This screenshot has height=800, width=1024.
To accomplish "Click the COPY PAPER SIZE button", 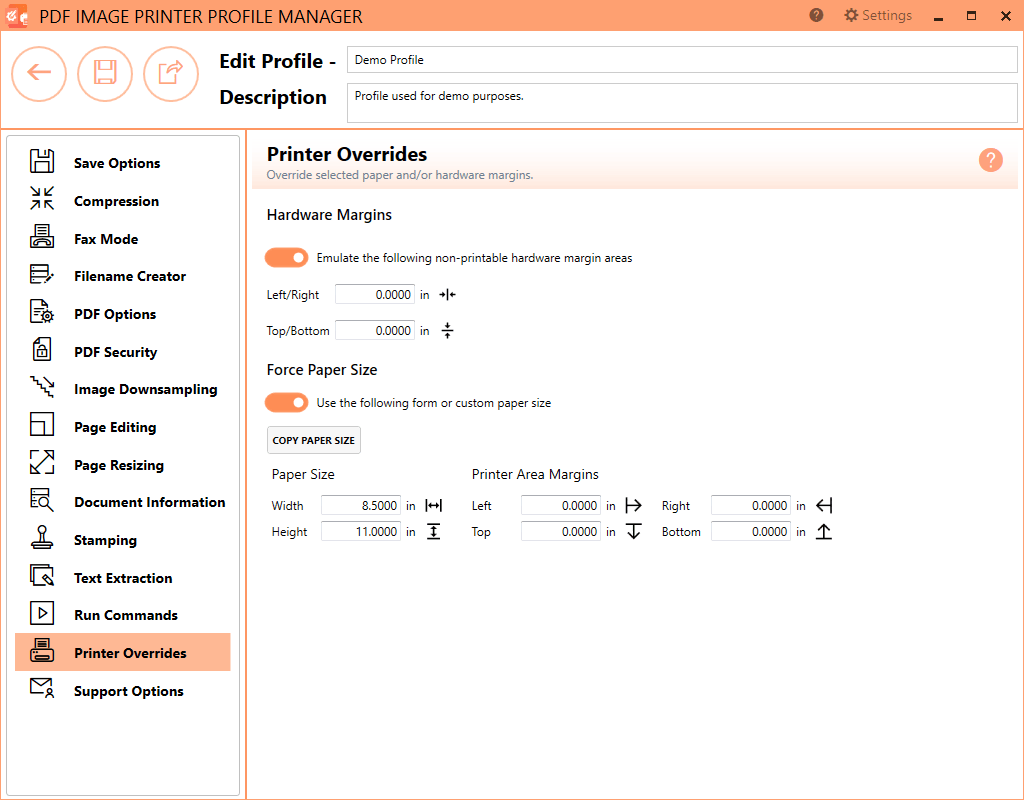I will click(313, 440).
